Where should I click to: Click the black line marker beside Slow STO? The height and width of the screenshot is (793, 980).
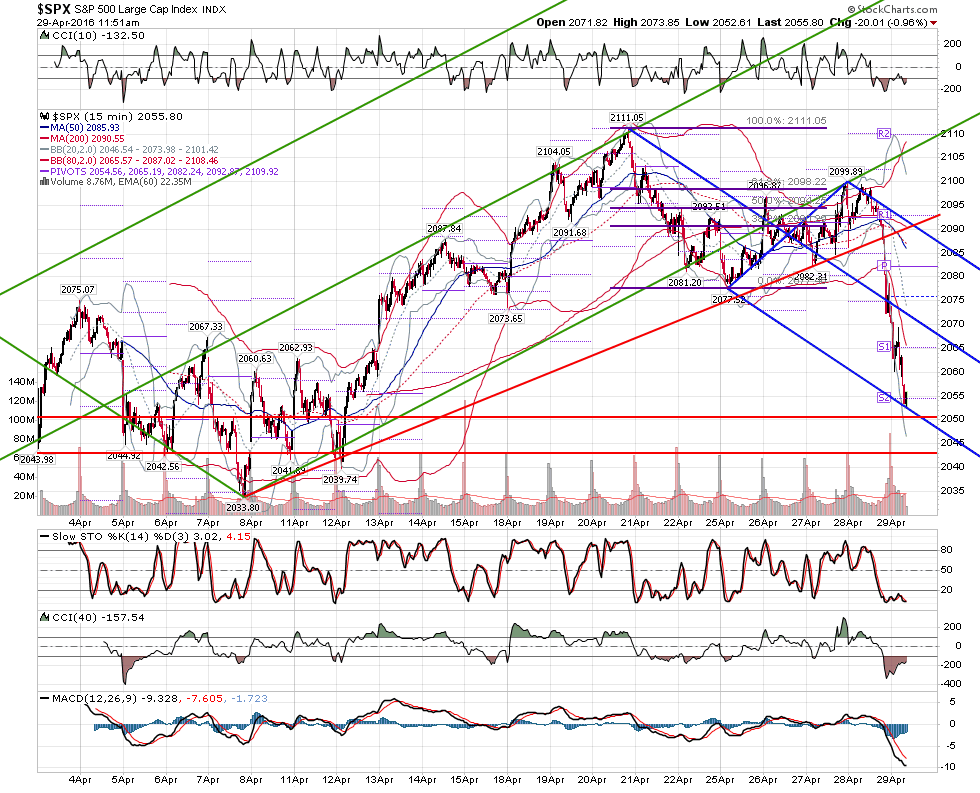(x=44, y=537)
